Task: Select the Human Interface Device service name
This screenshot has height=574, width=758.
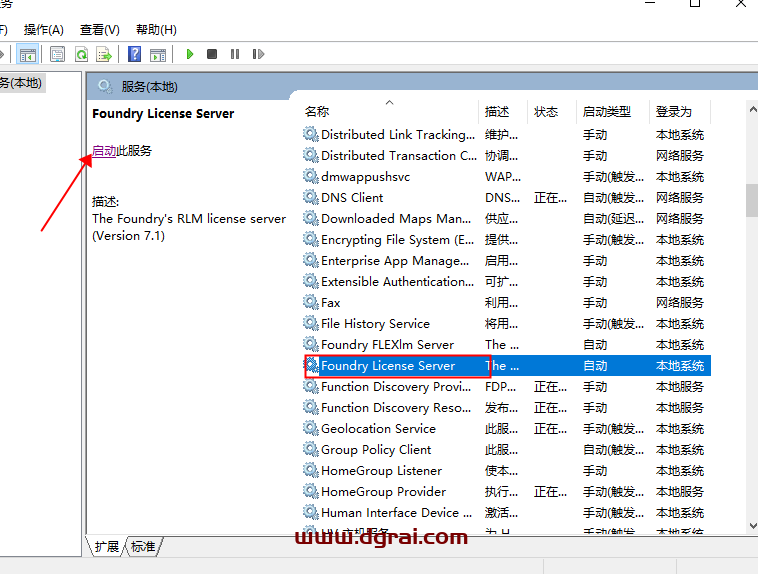Action: click(396, 513)
